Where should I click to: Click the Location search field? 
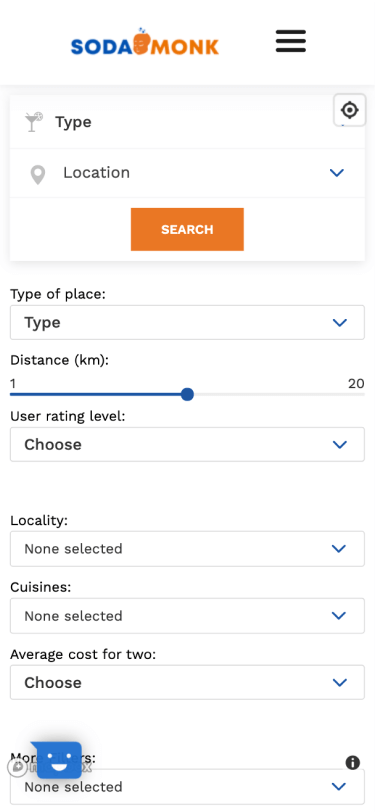coord(188,173)
